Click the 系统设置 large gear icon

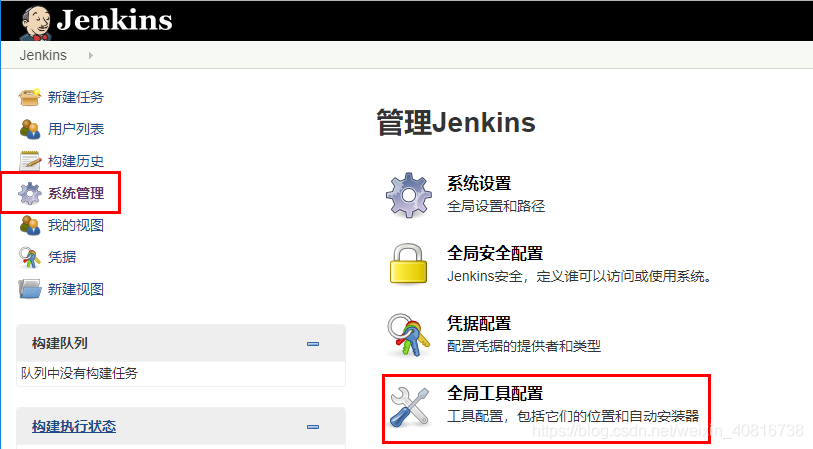[x=409, y=195]
